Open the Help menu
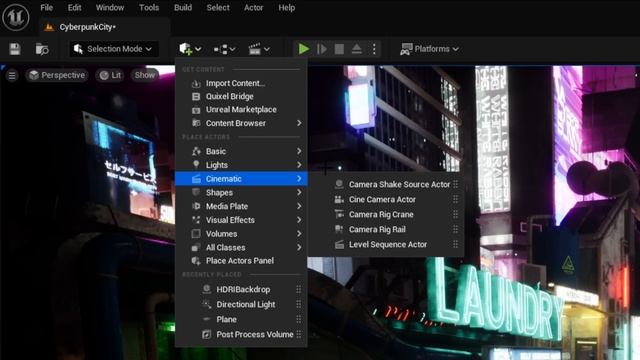The width and height of the screenshot is (640, 360). [x=287, y=7]
